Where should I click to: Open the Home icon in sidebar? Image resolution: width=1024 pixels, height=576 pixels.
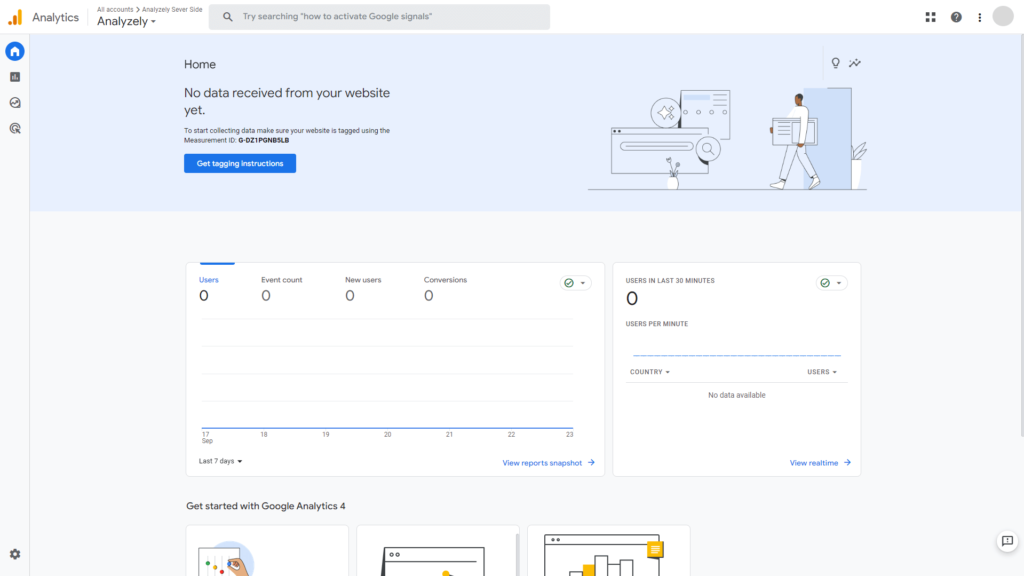pos(15,51)
